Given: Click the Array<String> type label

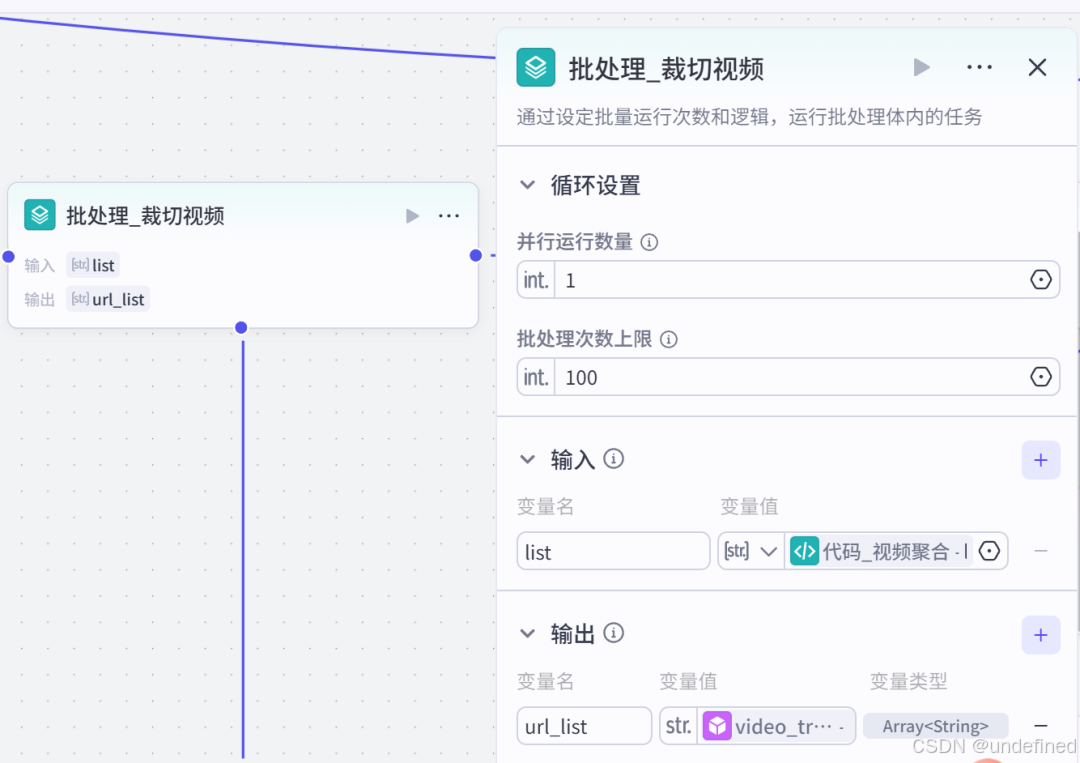Looking at the screenshot, I should pyautogui.click(x=935, y=726).
